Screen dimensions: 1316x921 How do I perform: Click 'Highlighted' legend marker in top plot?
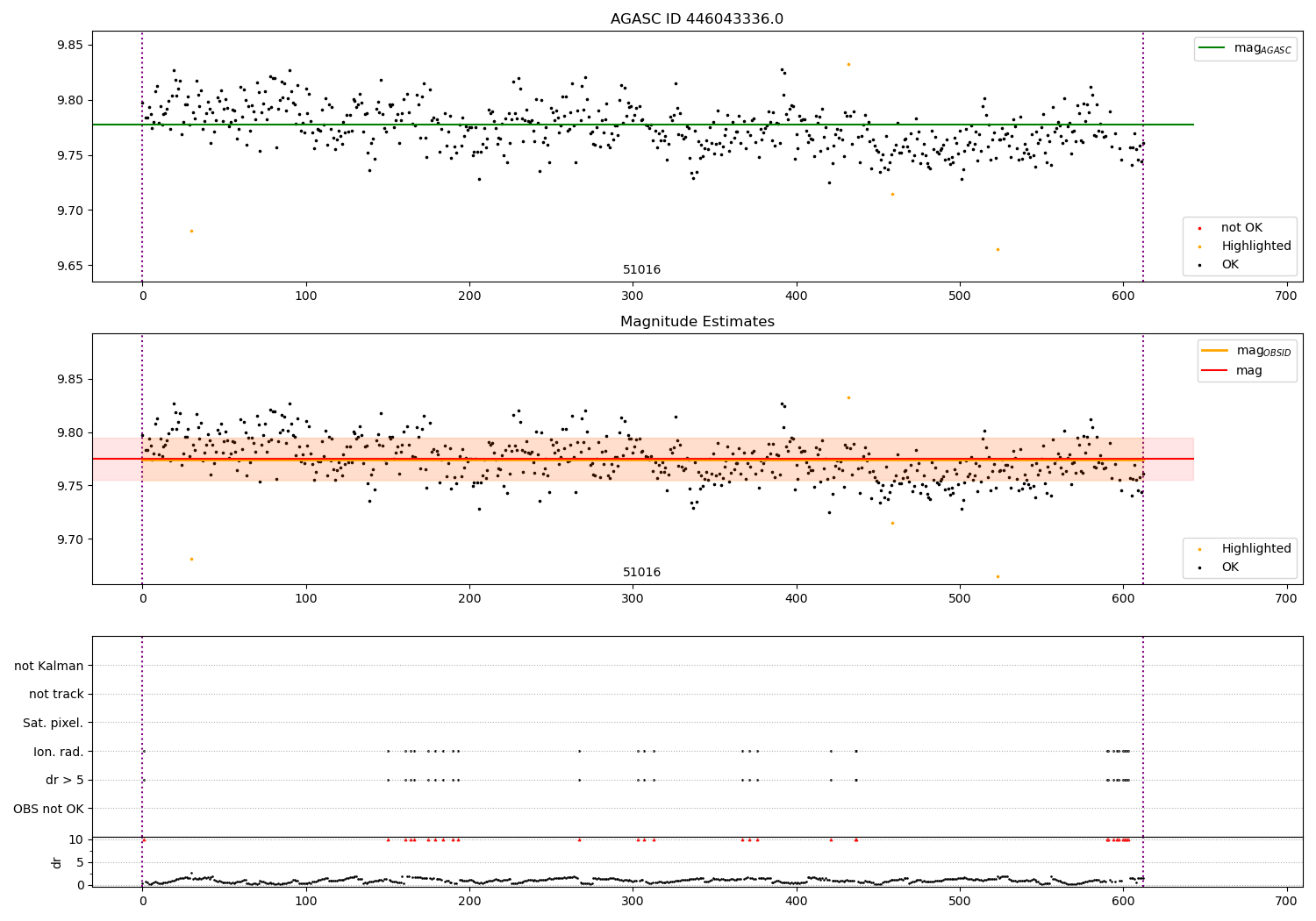click(1200, 246)
